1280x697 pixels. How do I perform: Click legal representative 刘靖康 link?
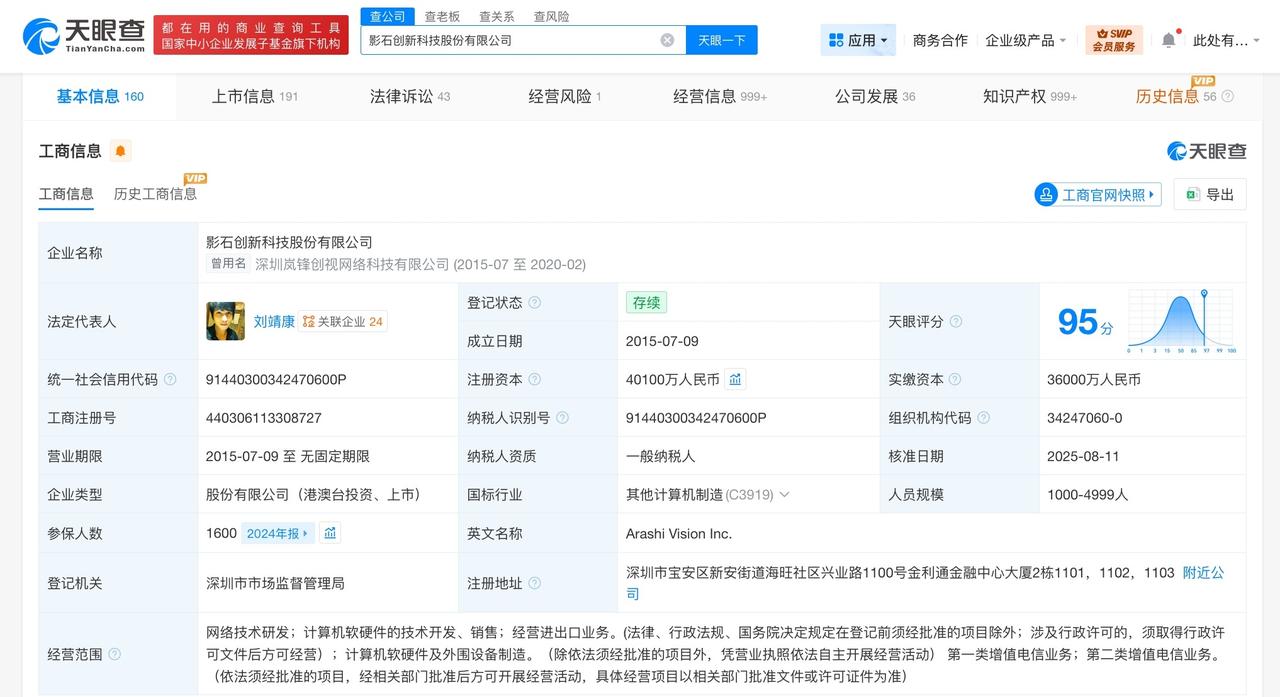point(274,321)
